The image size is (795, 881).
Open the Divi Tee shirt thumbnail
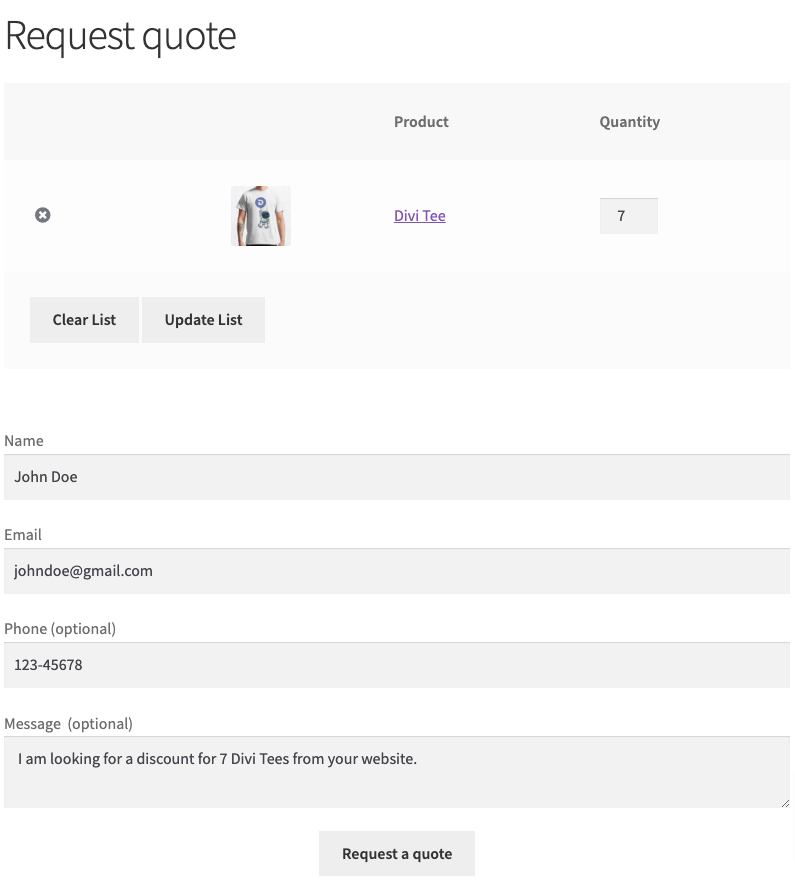(261, 216)
